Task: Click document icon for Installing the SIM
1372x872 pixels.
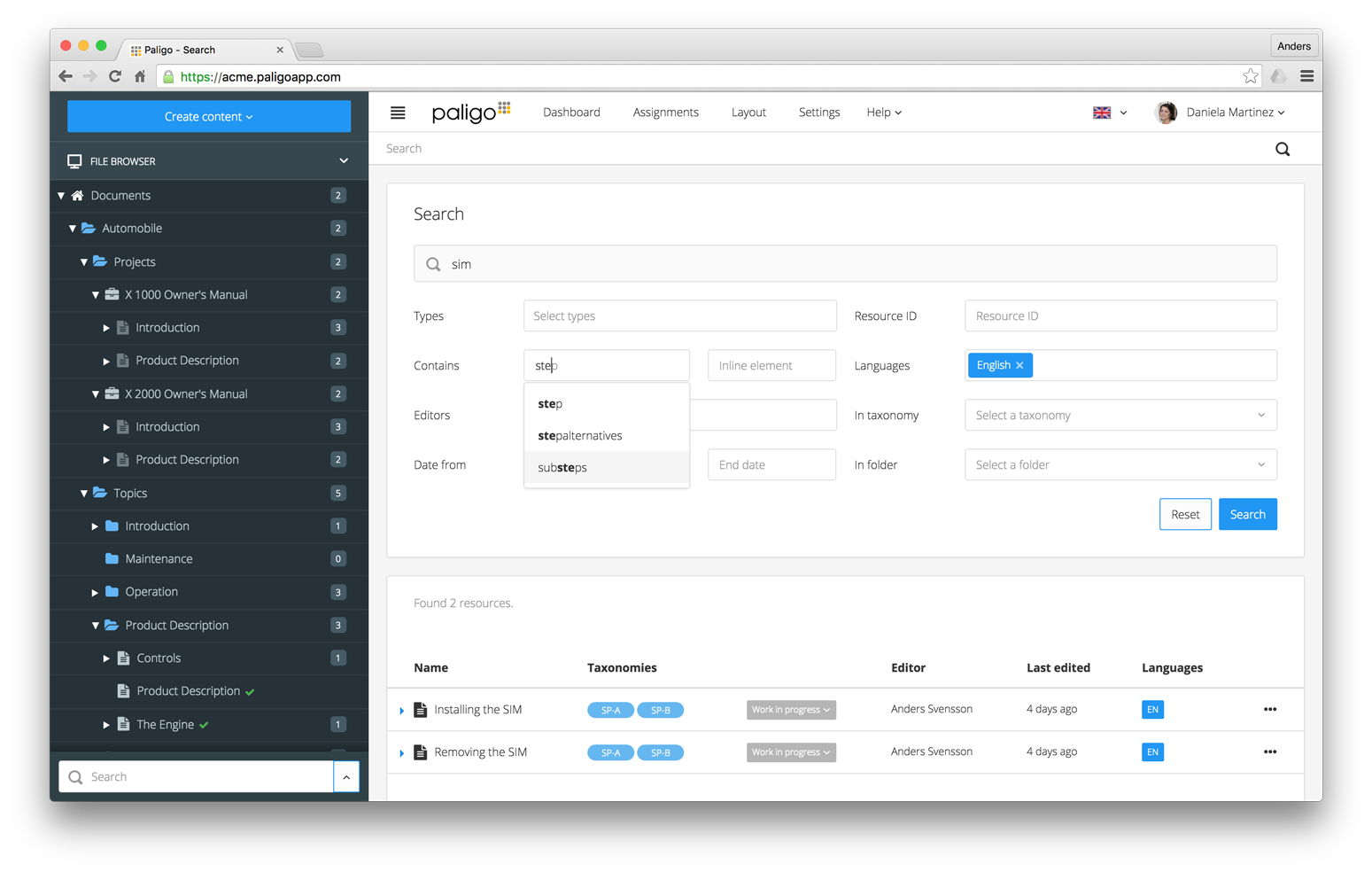Action: (421, 710)
